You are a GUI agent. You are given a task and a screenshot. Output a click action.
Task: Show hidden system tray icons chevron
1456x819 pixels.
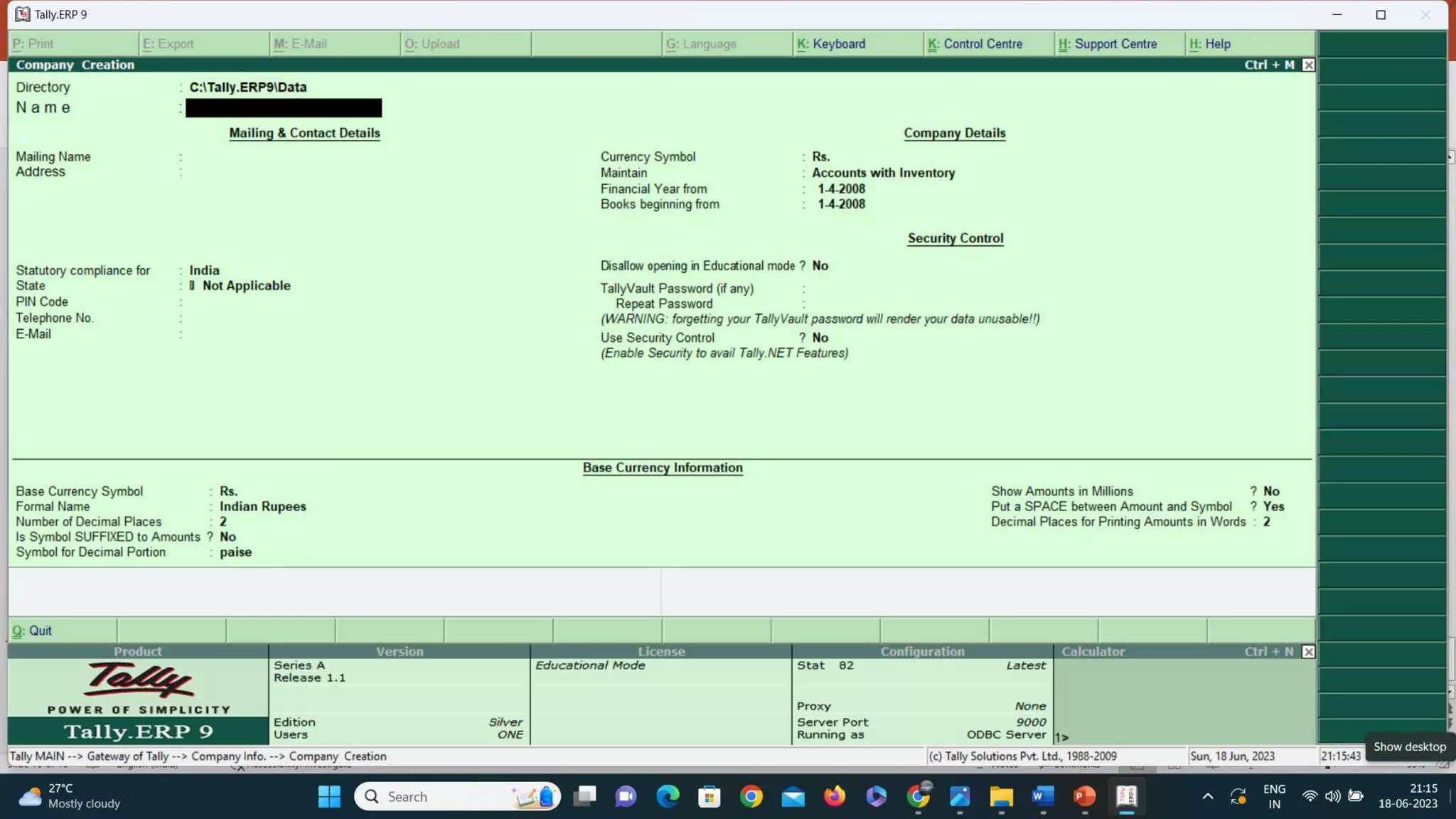1207,796
